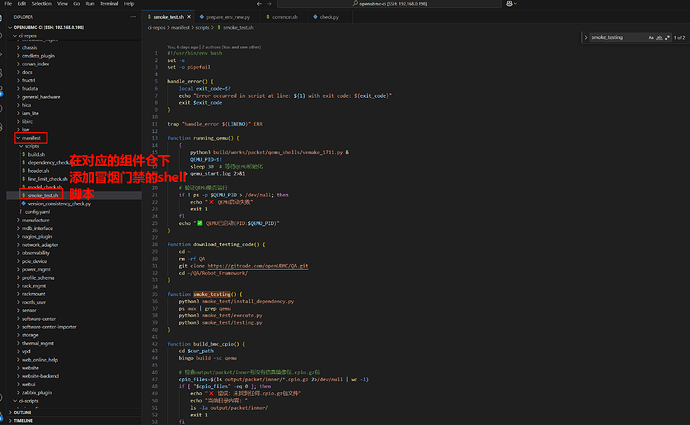Expand the OUTLINE panel section
The image size is (690, 425).
[22, 413]
